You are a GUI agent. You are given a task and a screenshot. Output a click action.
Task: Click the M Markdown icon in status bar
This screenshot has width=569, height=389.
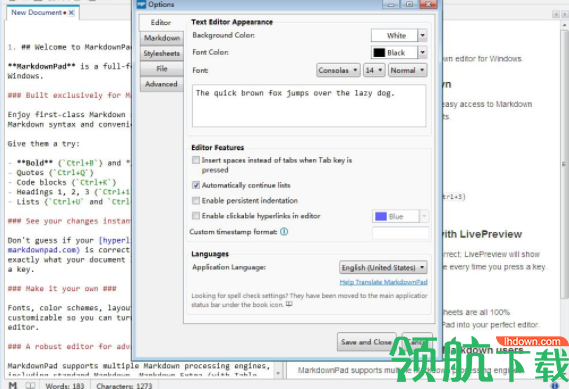pyautogui.click(x=13, y=385)
